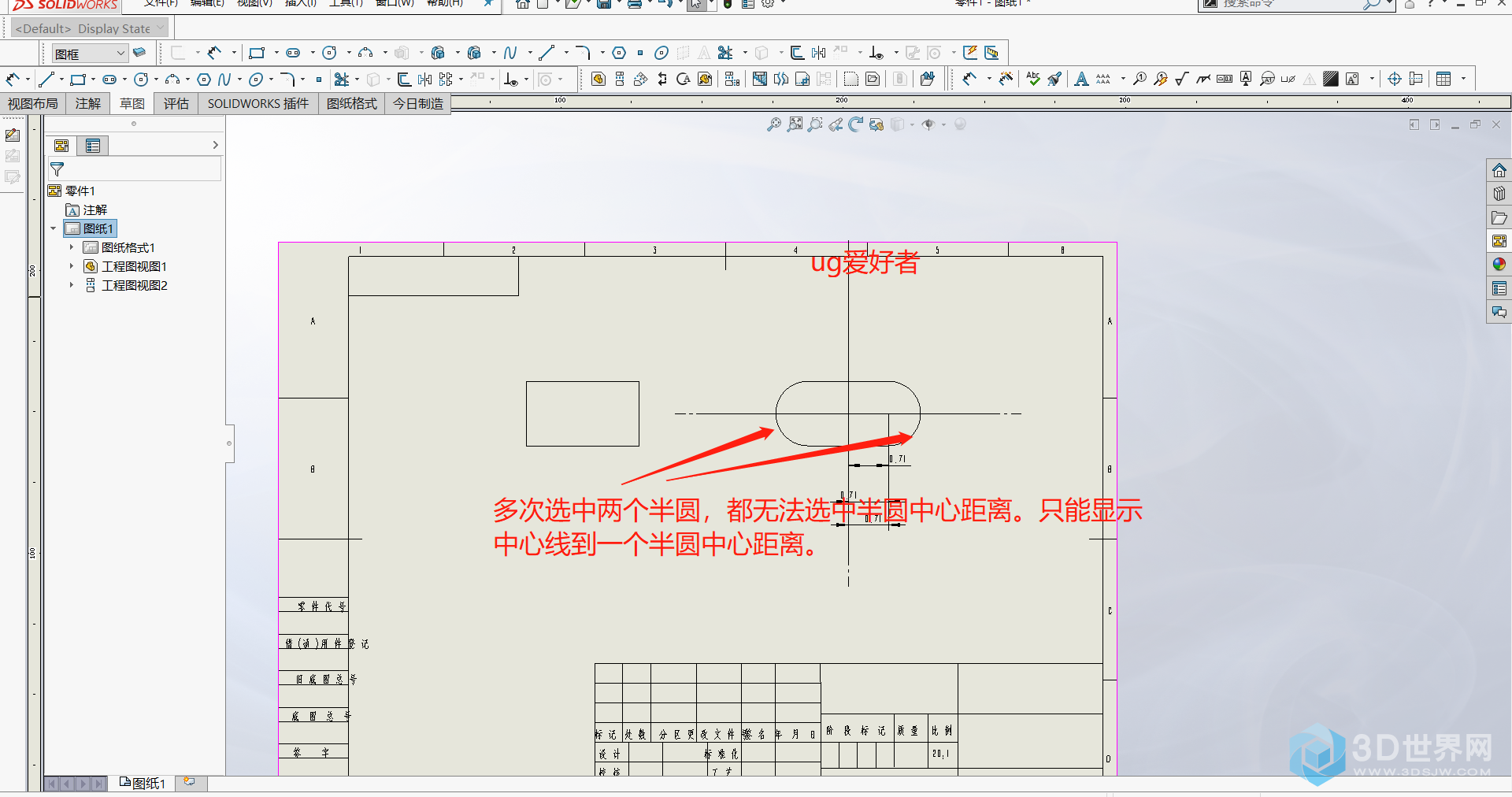Select the 工程图视图2 item in the tree
Image resolution: width=1512 pixels, height=797 pixels.
[126, 285]
